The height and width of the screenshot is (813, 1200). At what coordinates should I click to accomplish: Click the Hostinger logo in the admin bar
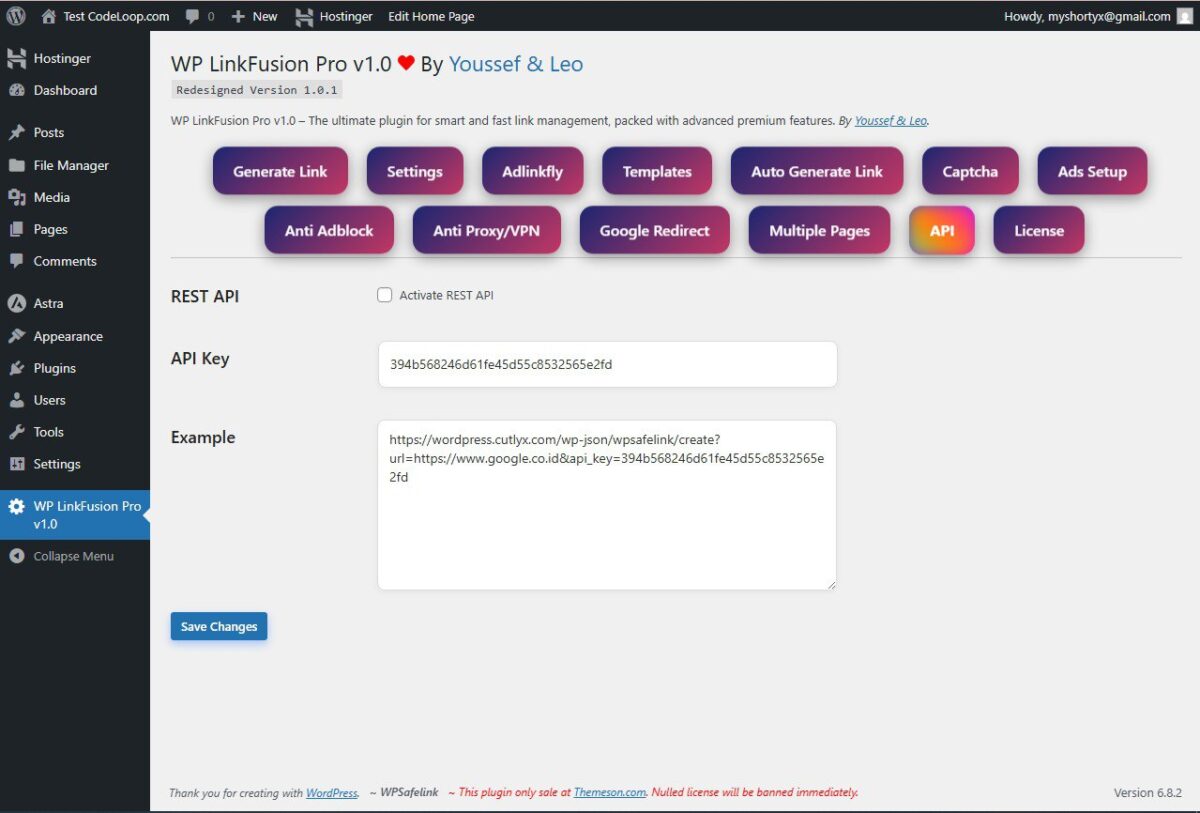click(x=304, y=17)
